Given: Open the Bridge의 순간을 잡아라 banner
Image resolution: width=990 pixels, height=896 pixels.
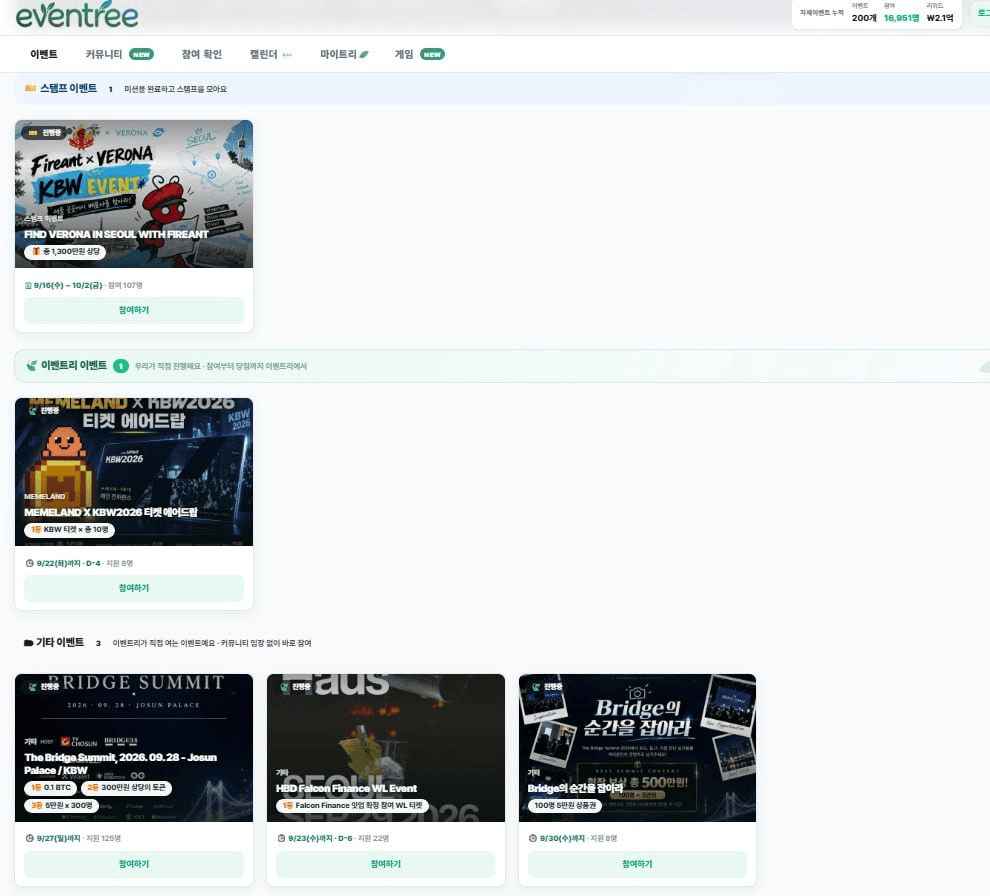Looking at the screenshot, I should pyautogui.click(x=637, y=748).
